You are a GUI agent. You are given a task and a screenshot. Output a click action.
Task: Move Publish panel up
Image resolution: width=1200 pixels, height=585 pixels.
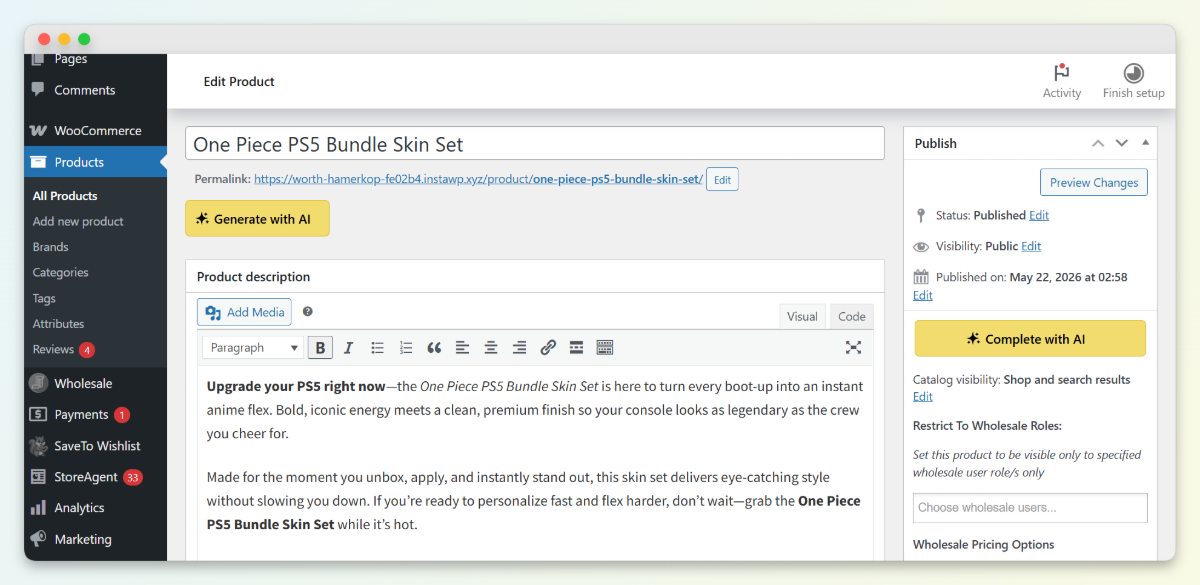click(1098, 143)
